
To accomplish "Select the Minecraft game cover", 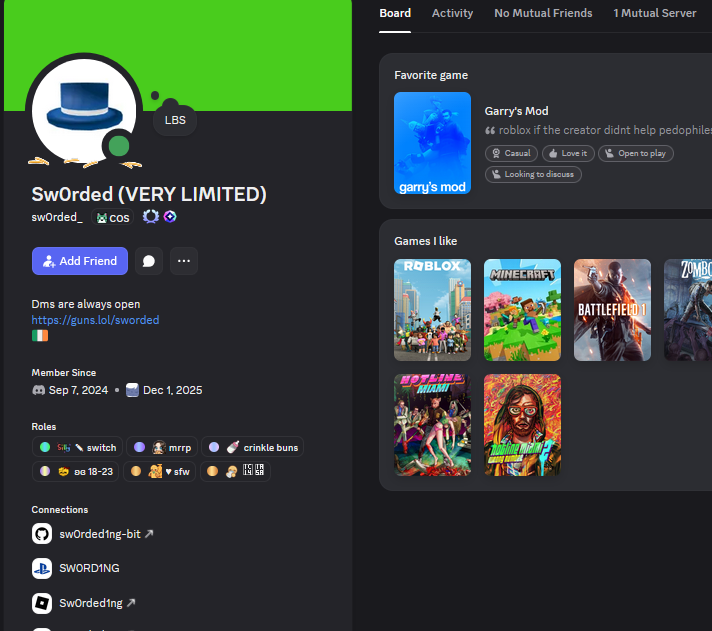I will click(522, 310).
